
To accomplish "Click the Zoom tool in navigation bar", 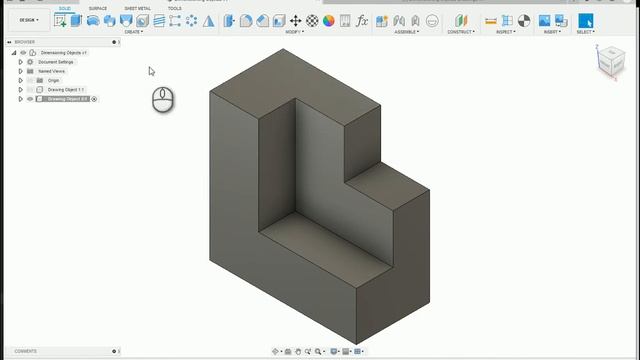I will pyautogui.click(x=308, y=351).
